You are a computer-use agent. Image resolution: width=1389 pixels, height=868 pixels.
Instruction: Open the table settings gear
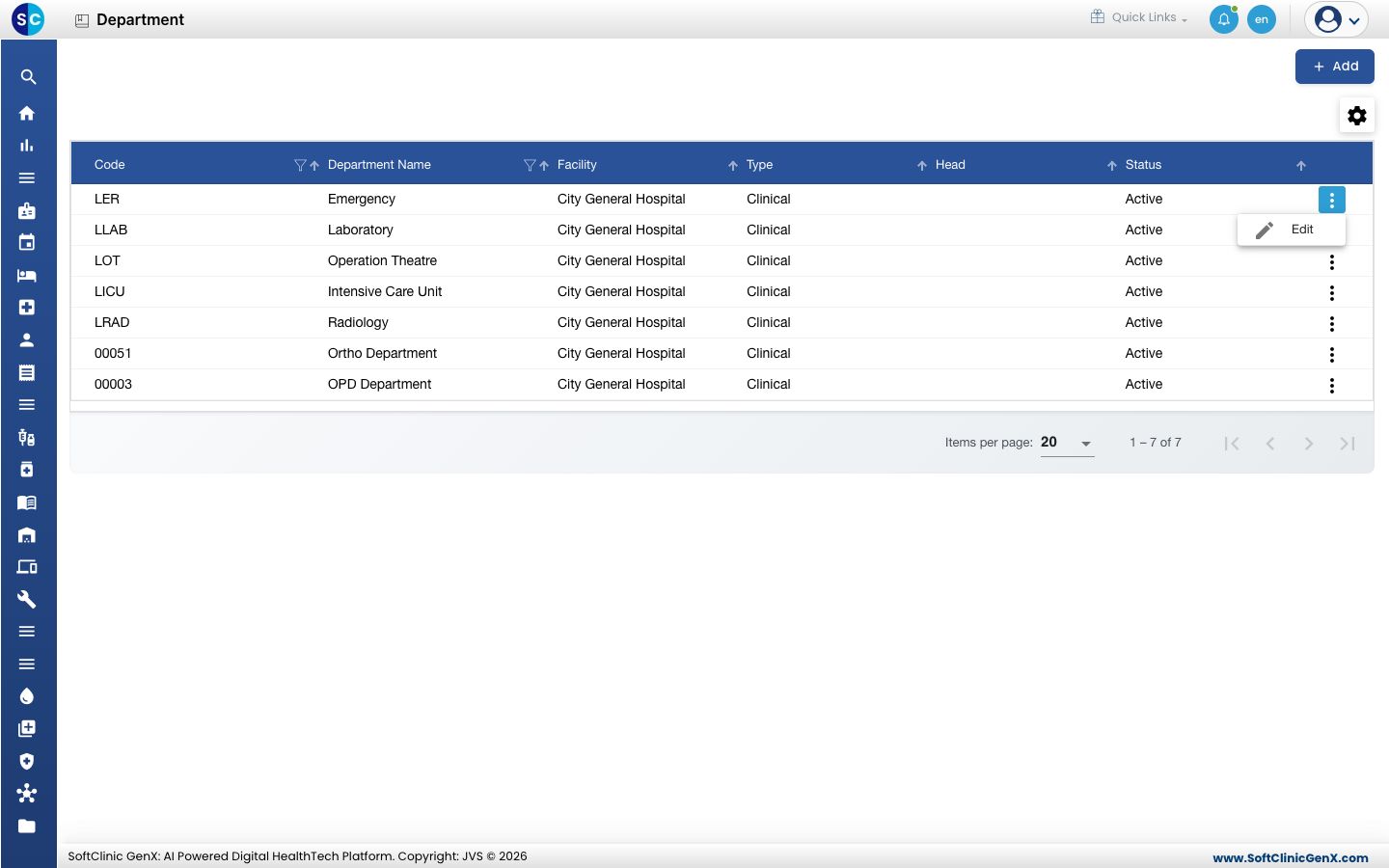(x=1357, y=116)
